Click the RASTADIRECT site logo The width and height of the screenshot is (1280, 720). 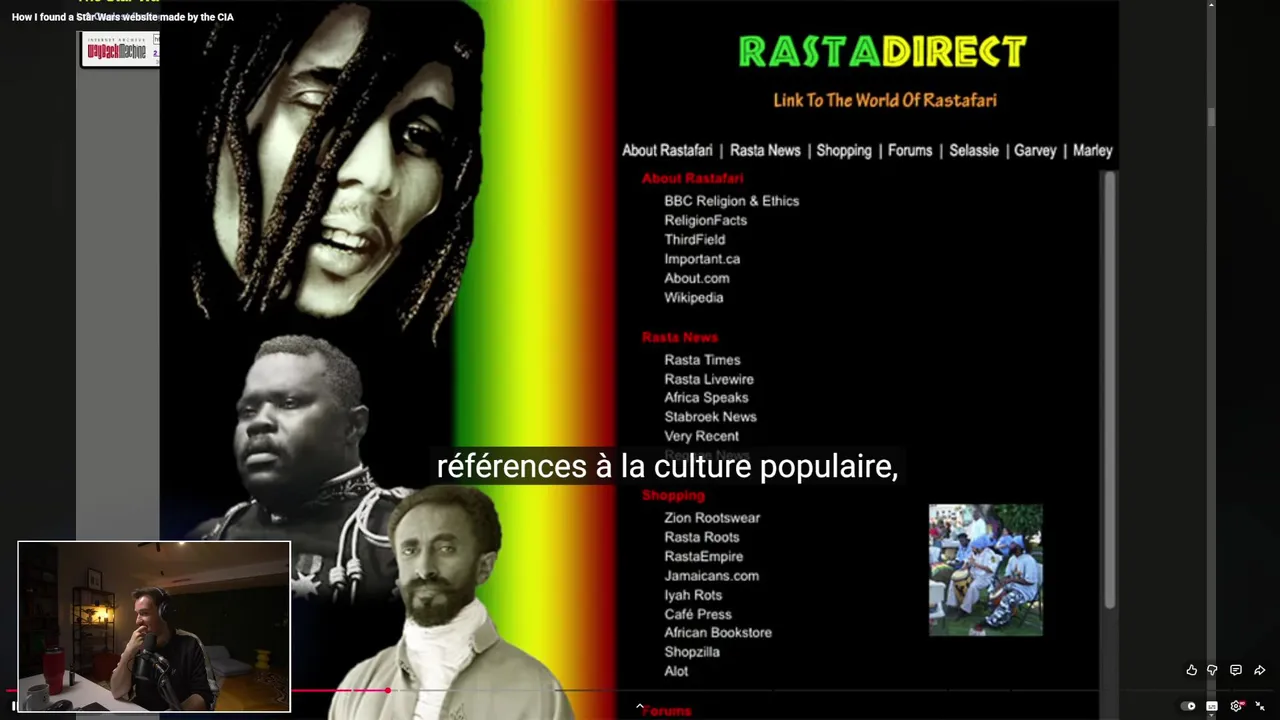883,52
